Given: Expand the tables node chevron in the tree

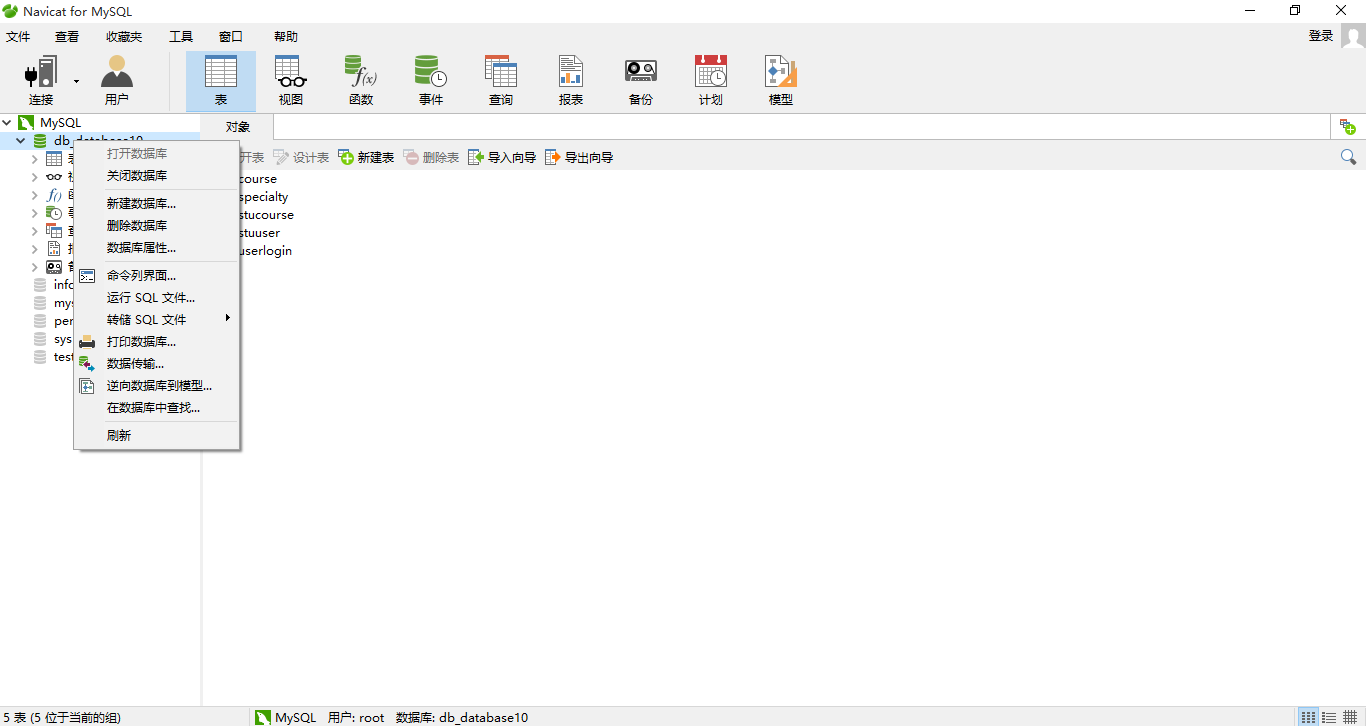Looking at the screenshot, I should 34,159.
